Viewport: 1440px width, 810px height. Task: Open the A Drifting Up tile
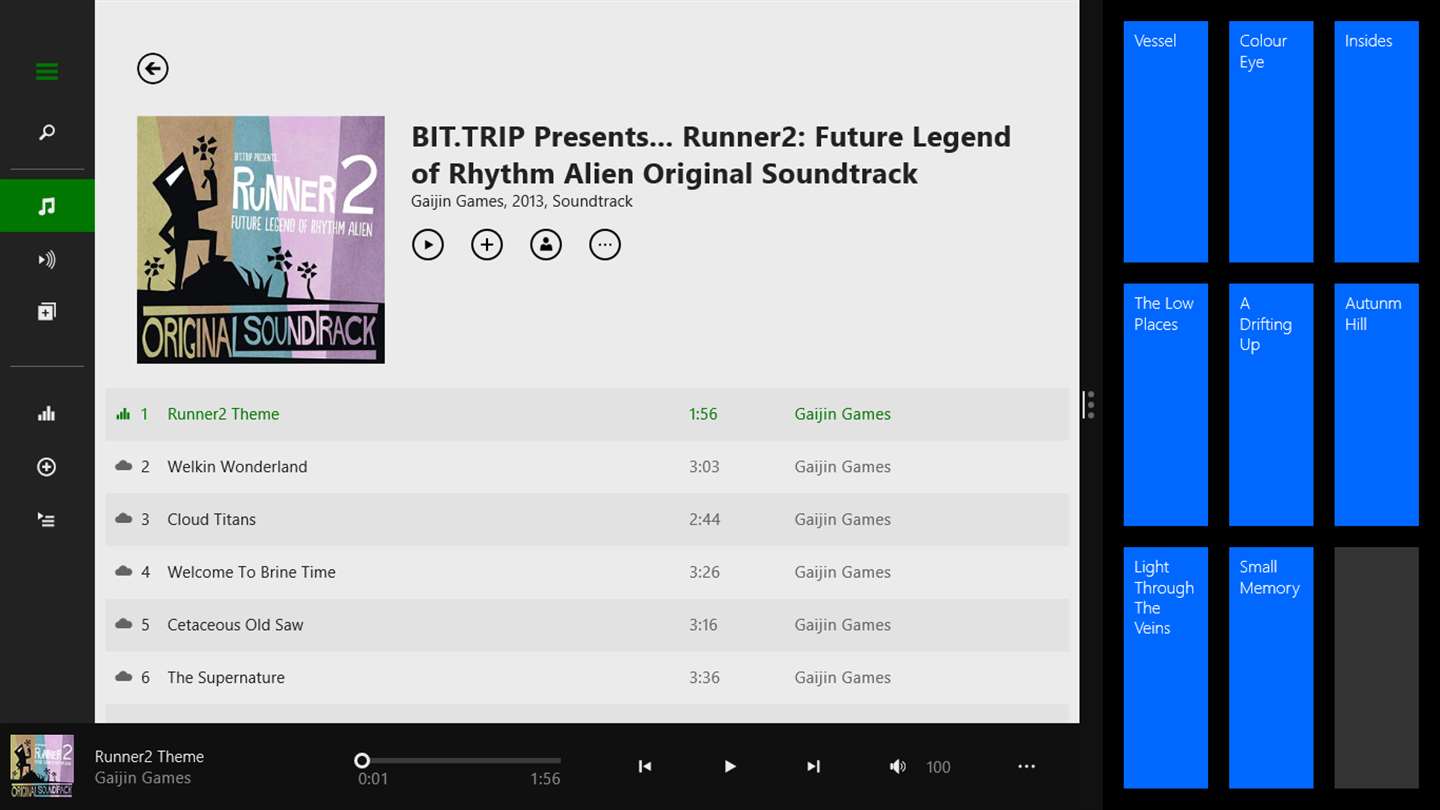coord(1271,405)
